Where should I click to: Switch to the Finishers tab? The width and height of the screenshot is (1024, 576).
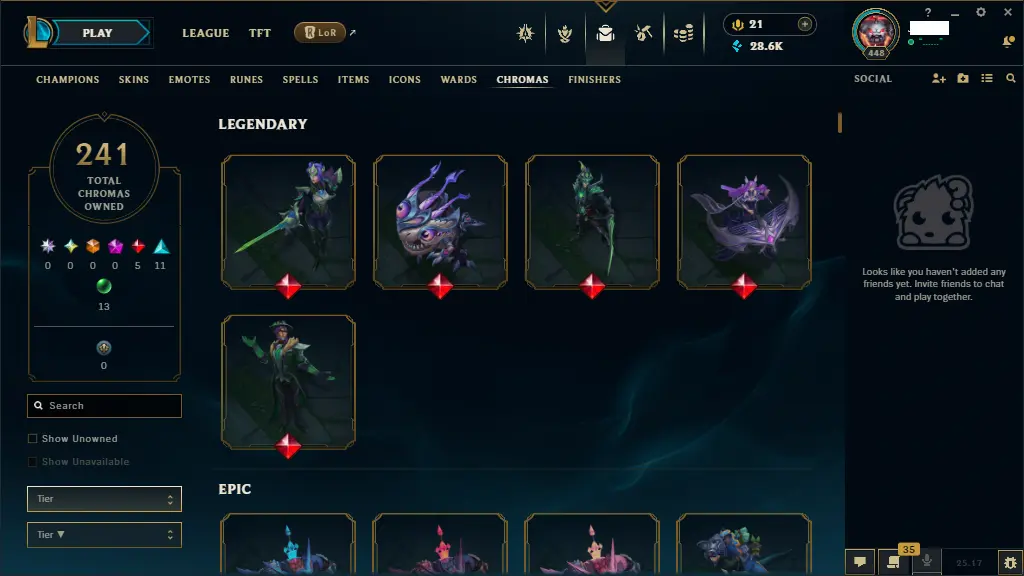point(594,80)
